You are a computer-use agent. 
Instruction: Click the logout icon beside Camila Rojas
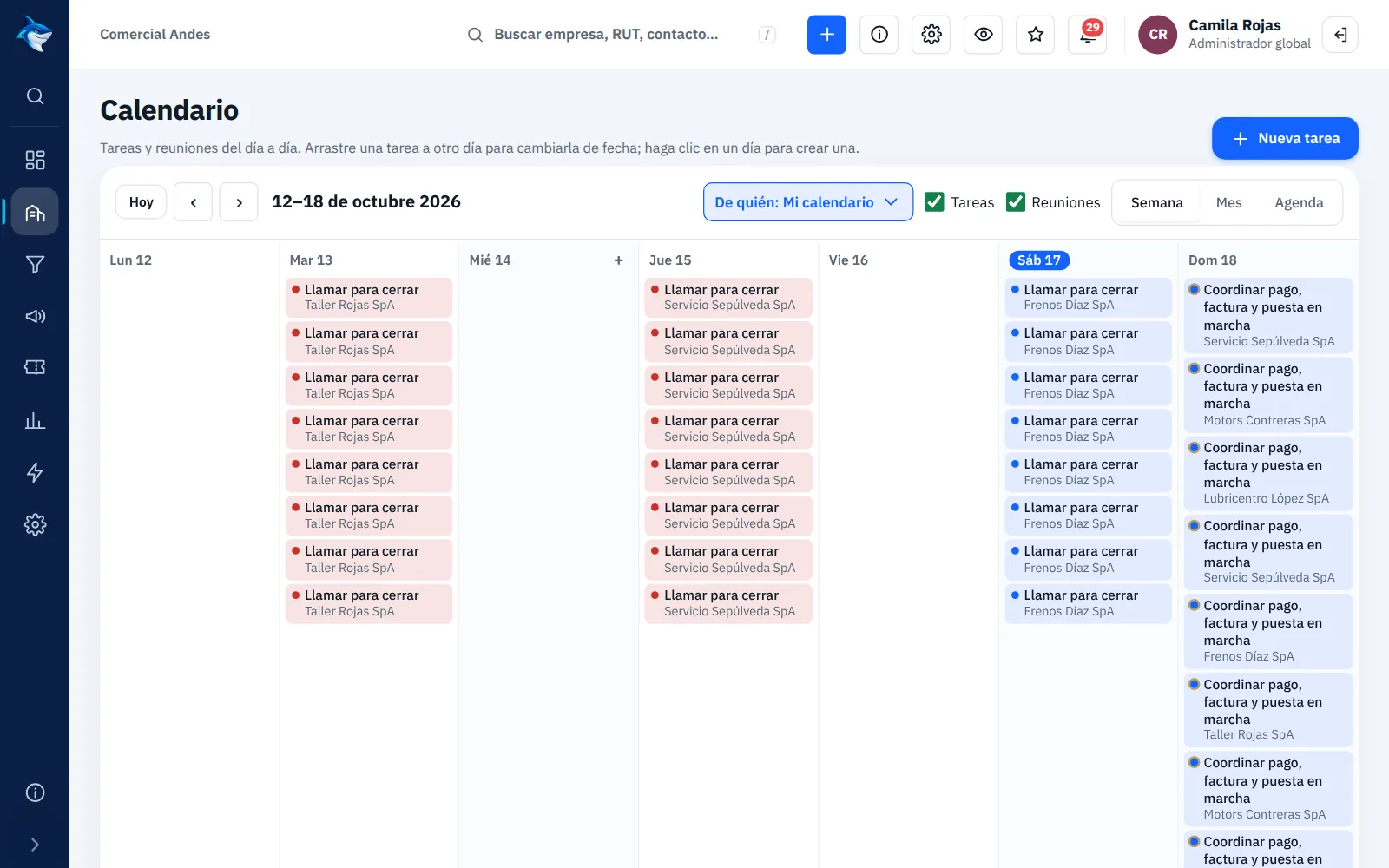click(x=1340, y=35)
